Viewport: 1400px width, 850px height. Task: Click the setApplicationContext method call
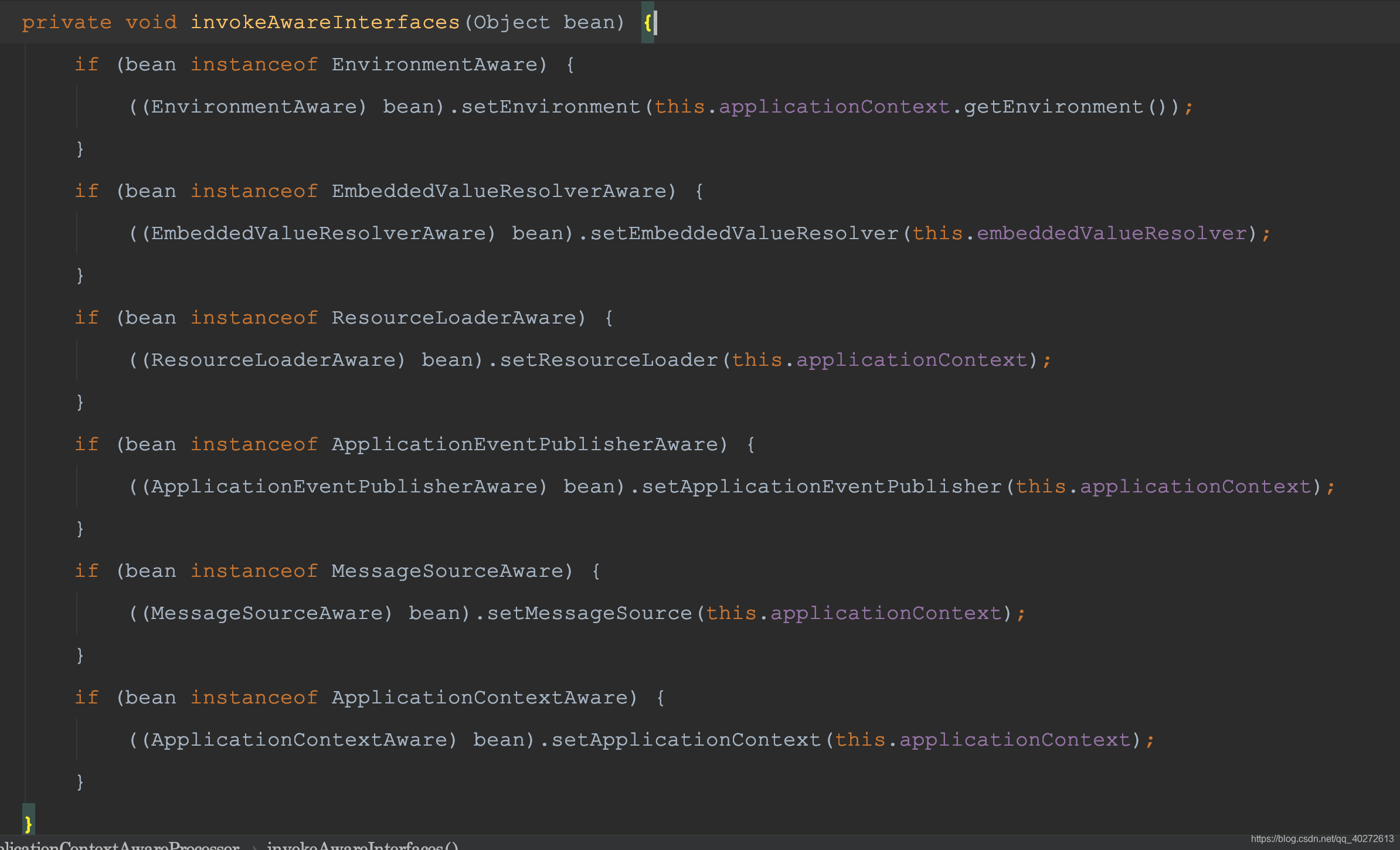[687, 740]
